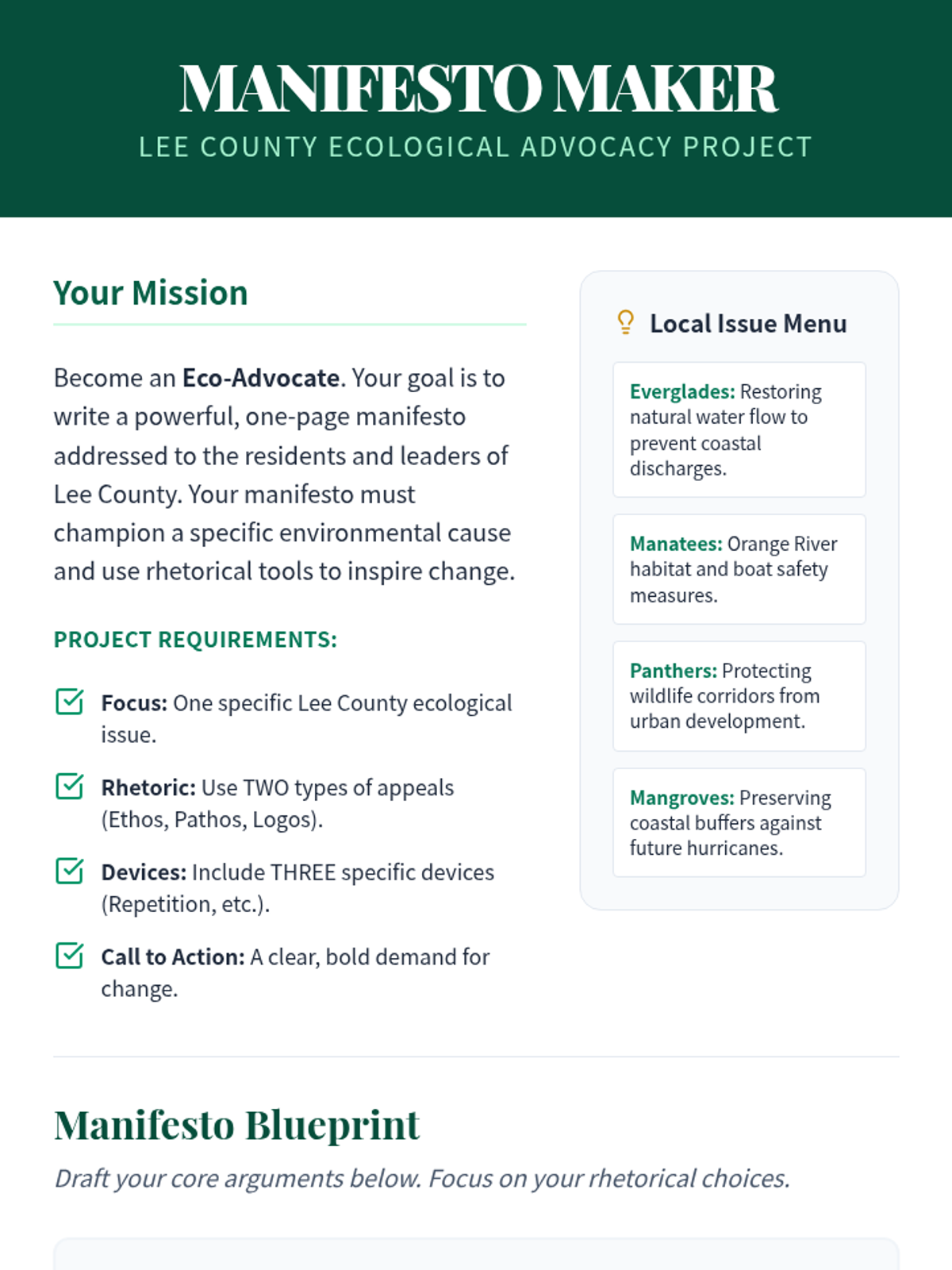952x1270 pixels.
Task: Toggle the Call to Action checkmark icon
Action: click(x=70, y=956)
